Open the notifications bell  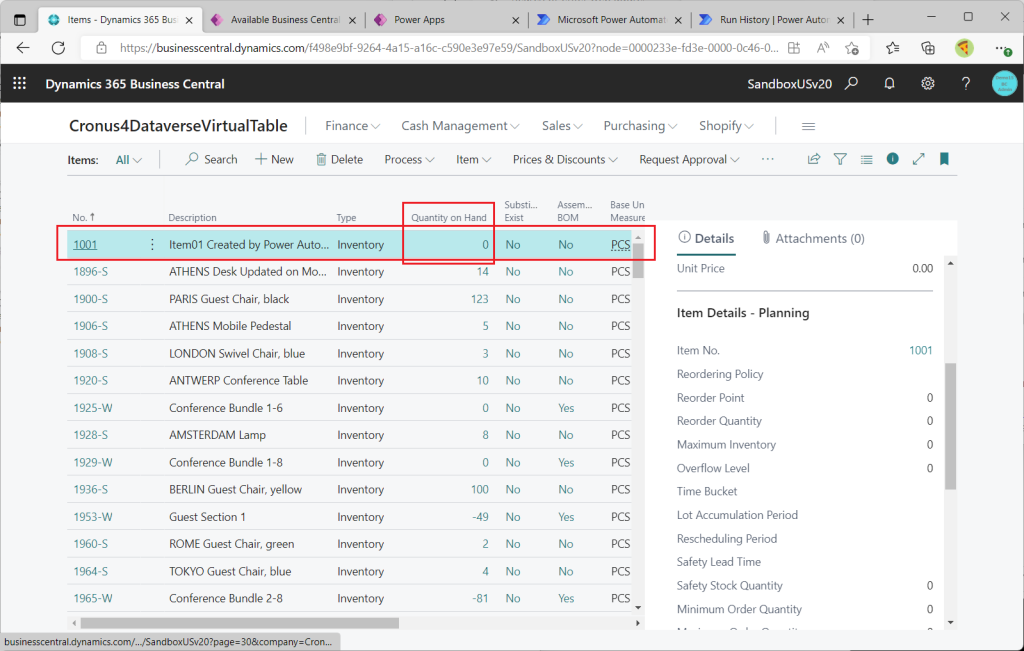point(889,84)
